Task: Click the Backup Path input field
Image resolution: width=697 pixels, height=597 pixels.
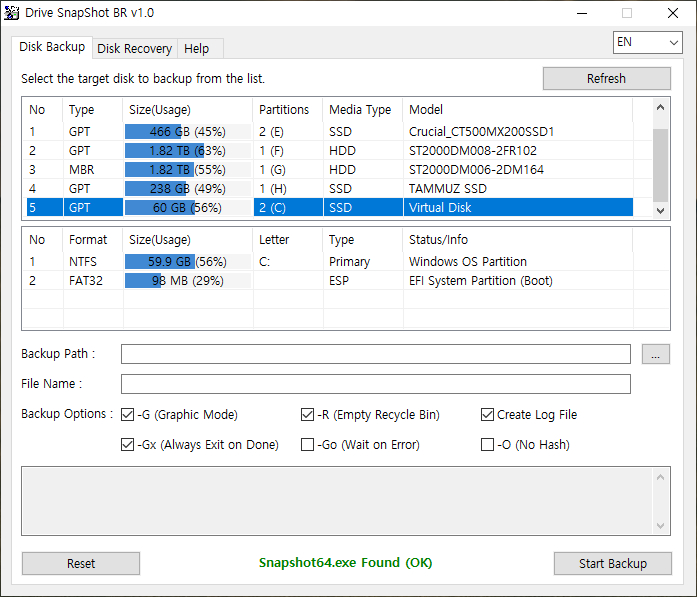Action: [x=376, y=354]
